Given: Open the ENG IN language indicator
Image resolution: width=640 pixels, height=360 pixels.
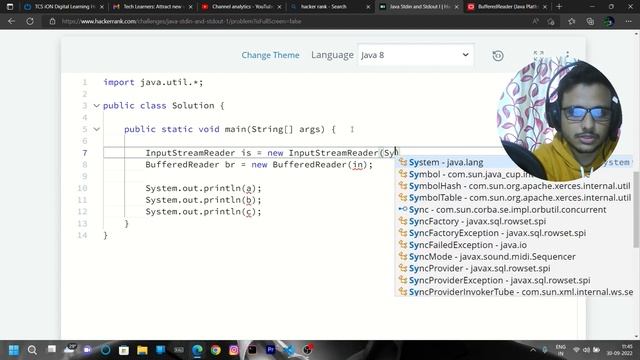Looking at the screenshot, I should 560,350.
